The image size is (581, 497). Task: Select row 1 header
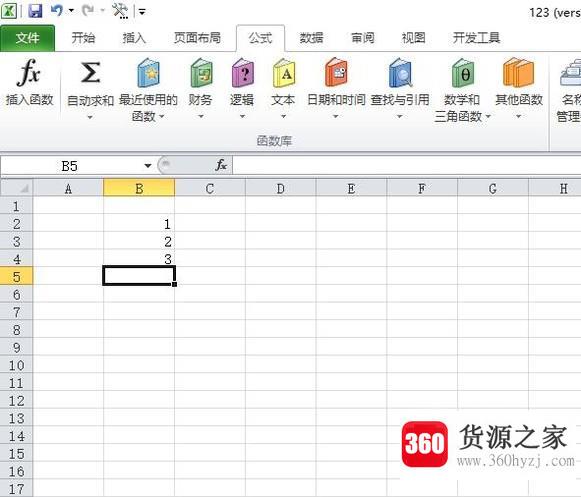[x=16, y=206]
